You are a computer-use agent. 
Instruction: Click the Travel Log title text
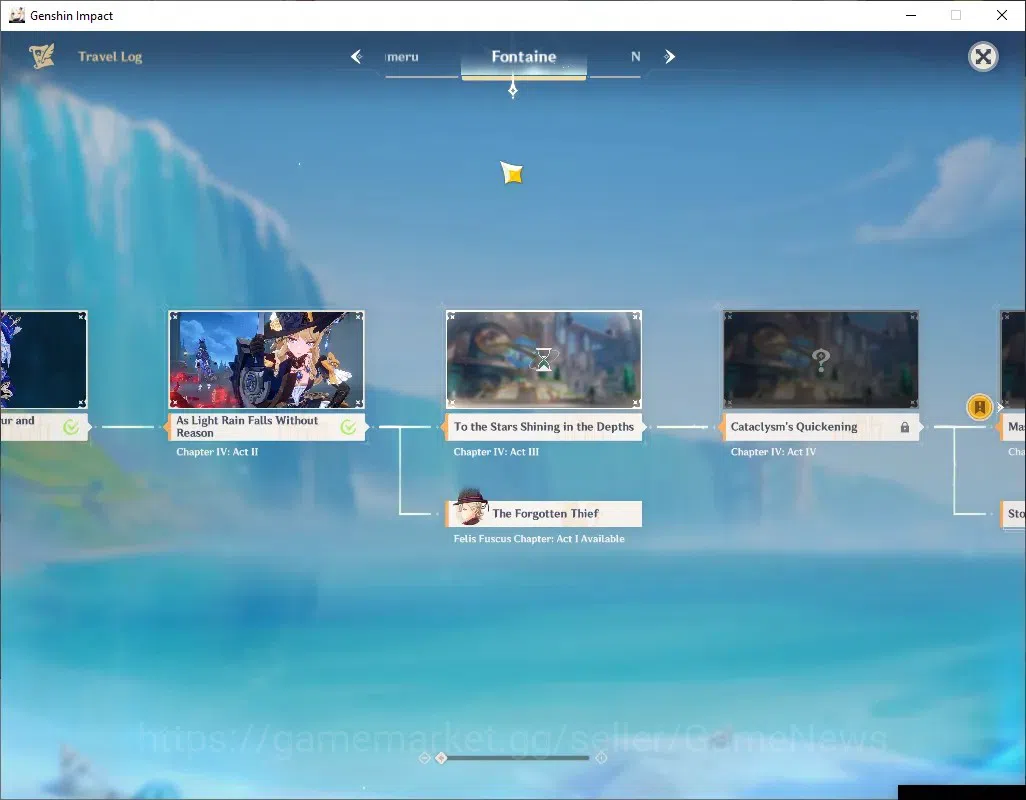pos(110,57)
